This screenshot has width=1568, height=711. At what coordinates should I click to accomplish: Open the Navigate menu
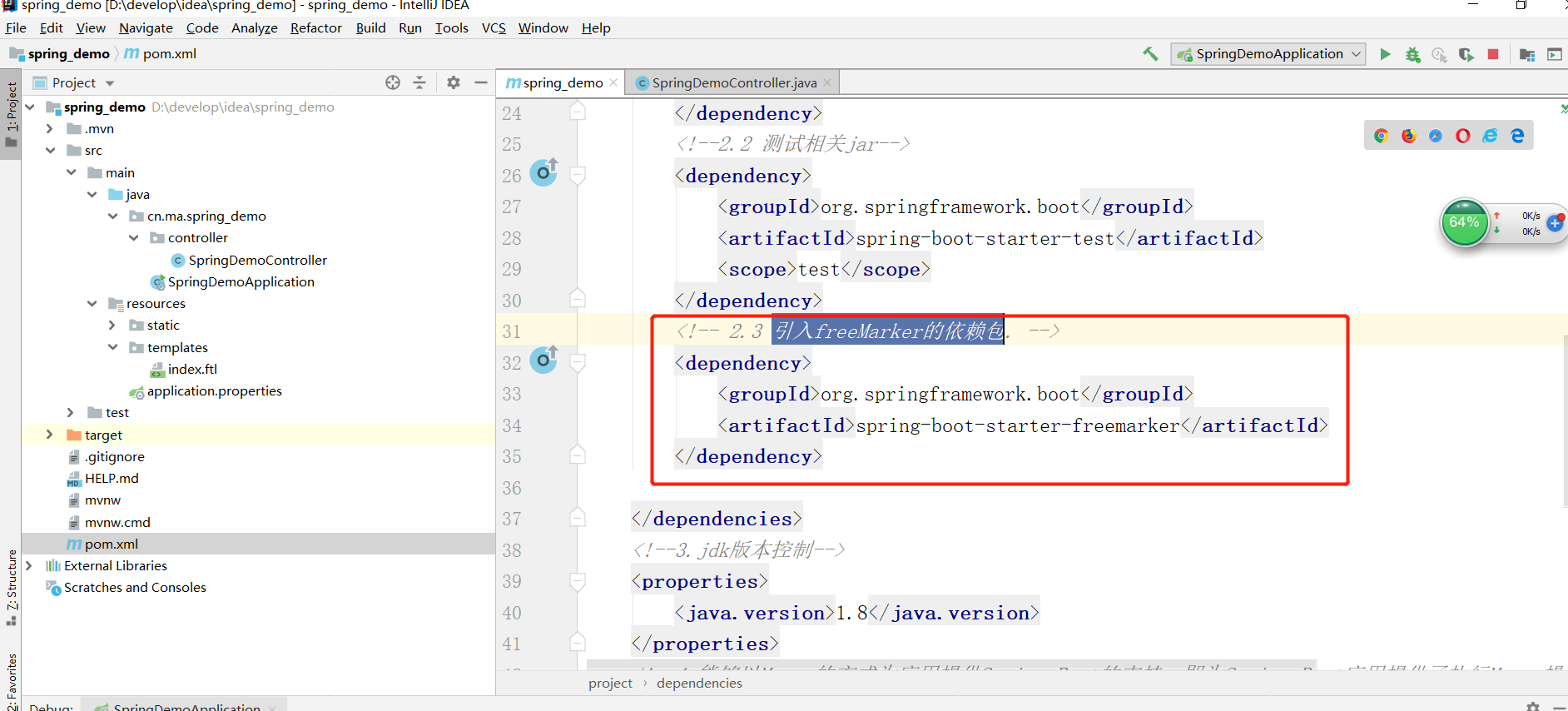point(146,27)
